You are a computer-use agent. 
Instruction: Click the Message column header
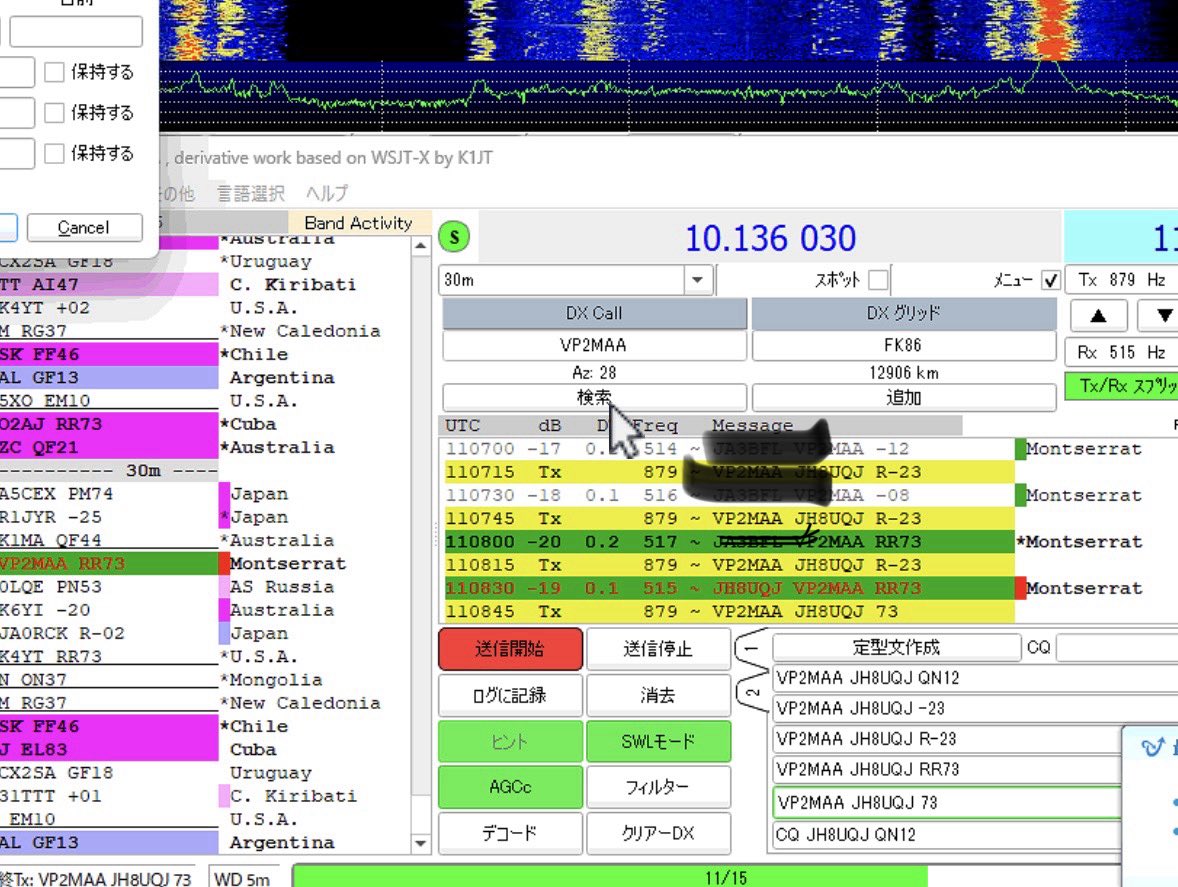tap(752, 425)
